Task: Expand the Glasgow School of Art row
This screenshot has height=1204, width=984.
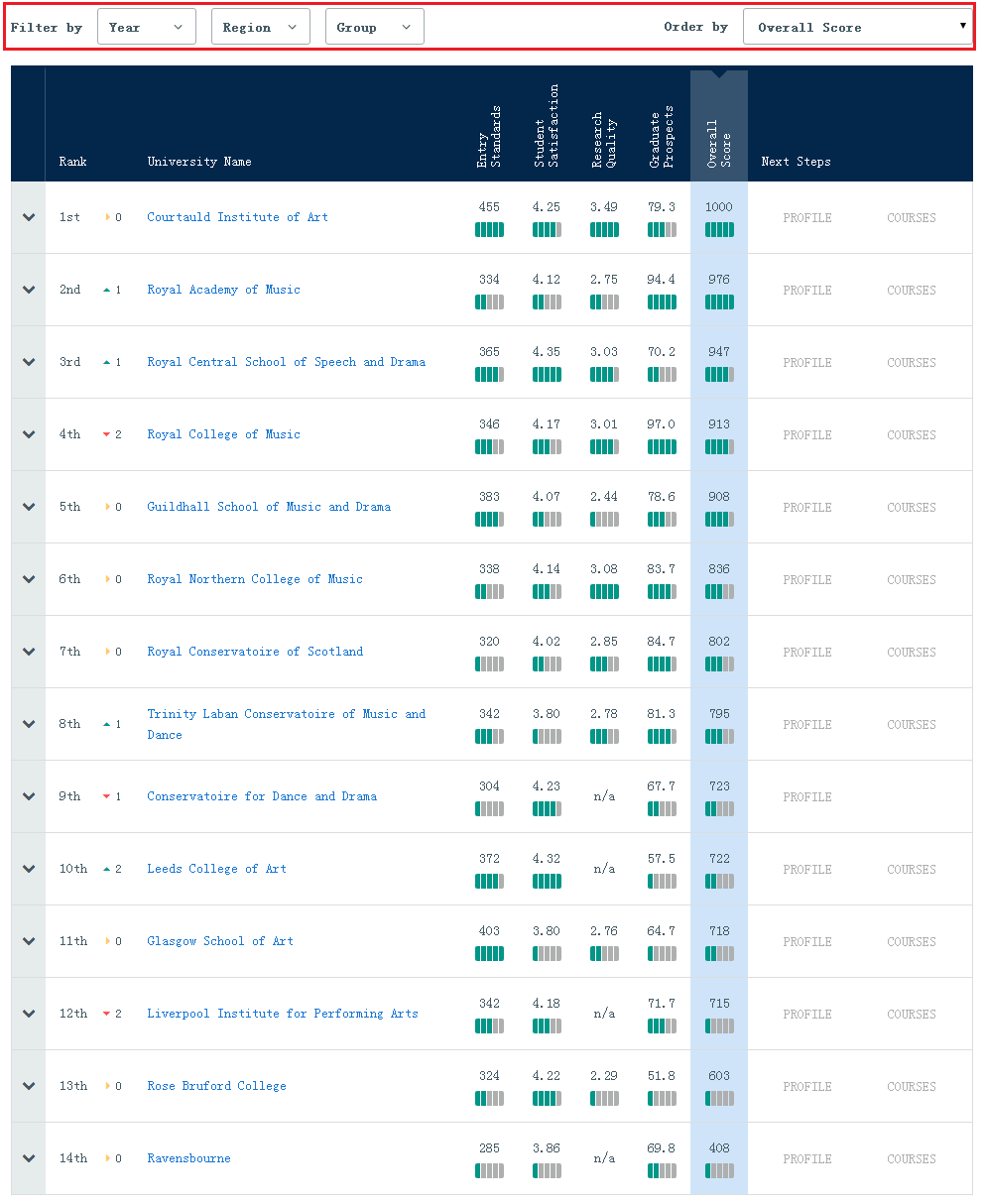Action: point(29,941)
